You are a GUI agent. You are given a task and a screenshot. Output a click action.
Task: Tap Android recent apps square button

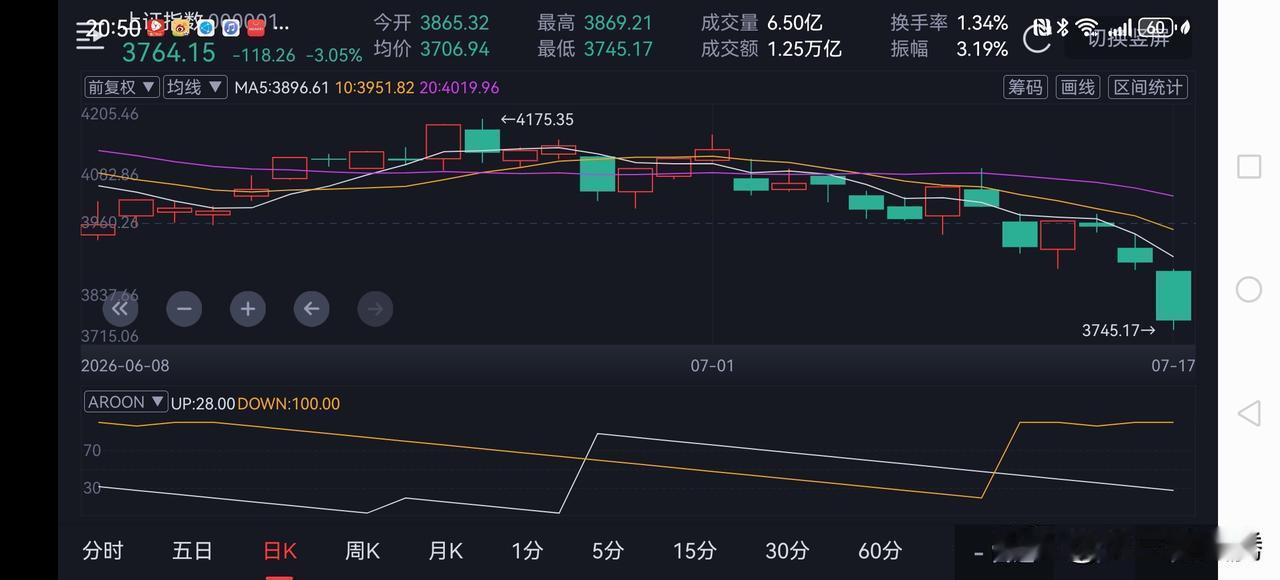point(1249,166)
